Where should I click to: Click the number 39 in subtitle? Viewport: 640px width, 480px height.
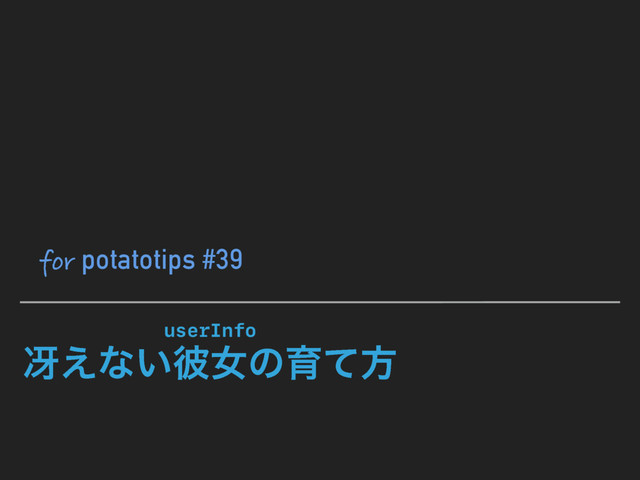tap(230, 260)
